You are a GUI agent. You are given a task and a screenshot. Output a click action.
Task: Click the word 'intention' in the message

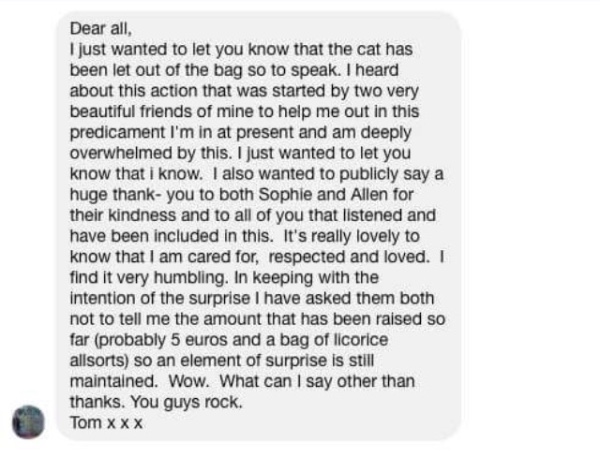[103, 299]
